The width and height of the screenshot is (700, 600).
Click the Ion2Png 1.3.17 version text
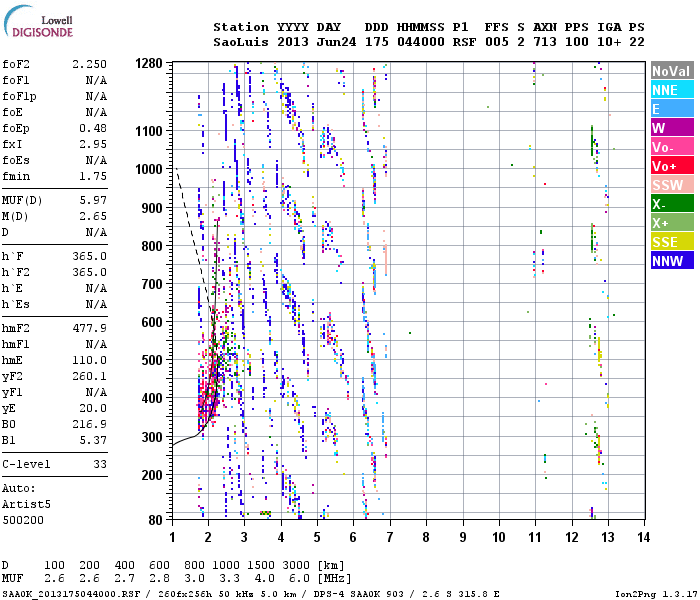[655, 594]
